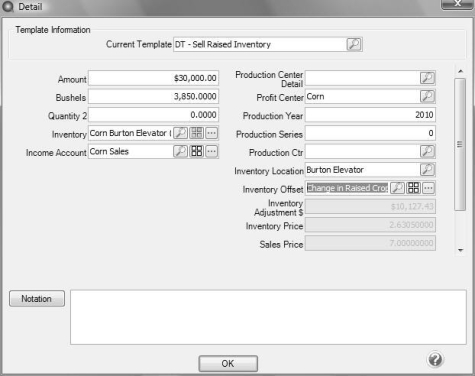Open Inventory field grid icon
This screenshot has height=376, width=475.
pos(196,133)
